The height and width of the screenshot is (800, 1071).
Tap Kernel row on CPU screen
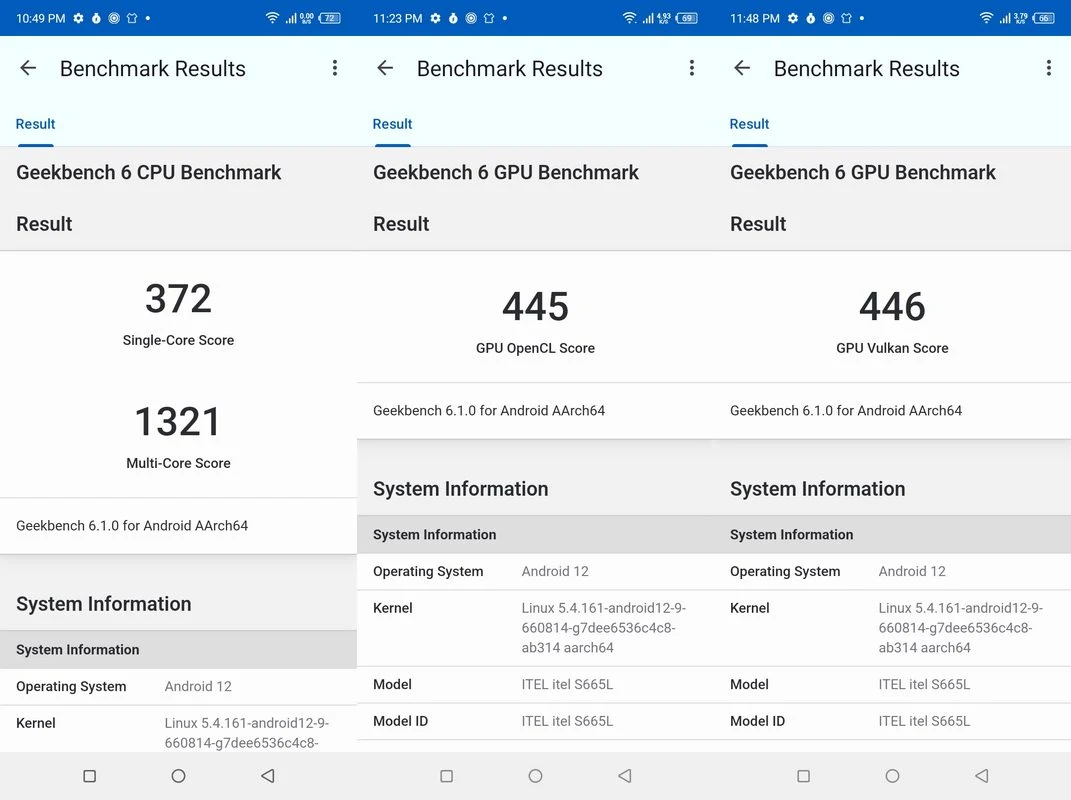coord(178,729)
